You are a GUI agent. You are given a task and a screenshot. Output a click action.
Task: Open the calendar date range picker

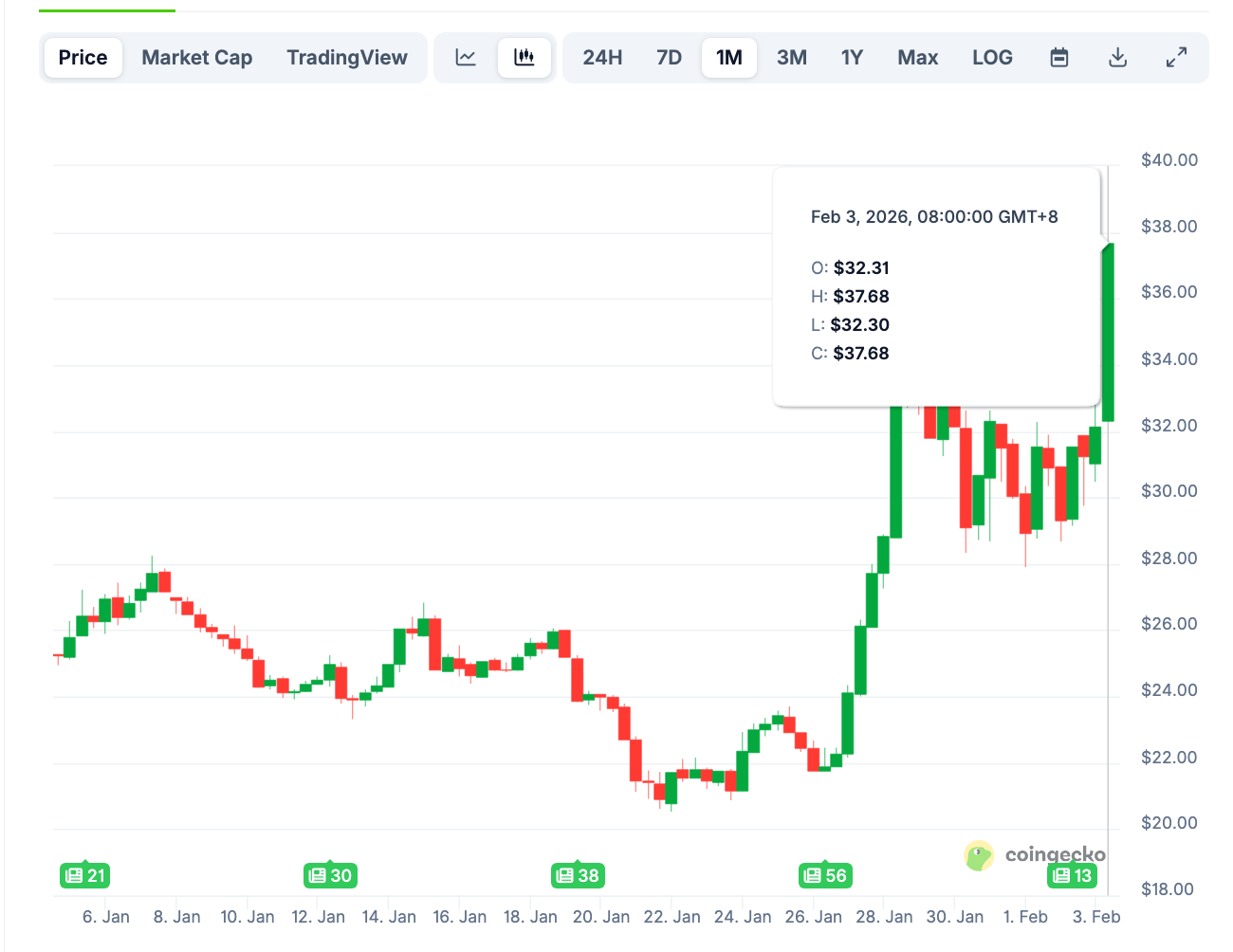1059,58
